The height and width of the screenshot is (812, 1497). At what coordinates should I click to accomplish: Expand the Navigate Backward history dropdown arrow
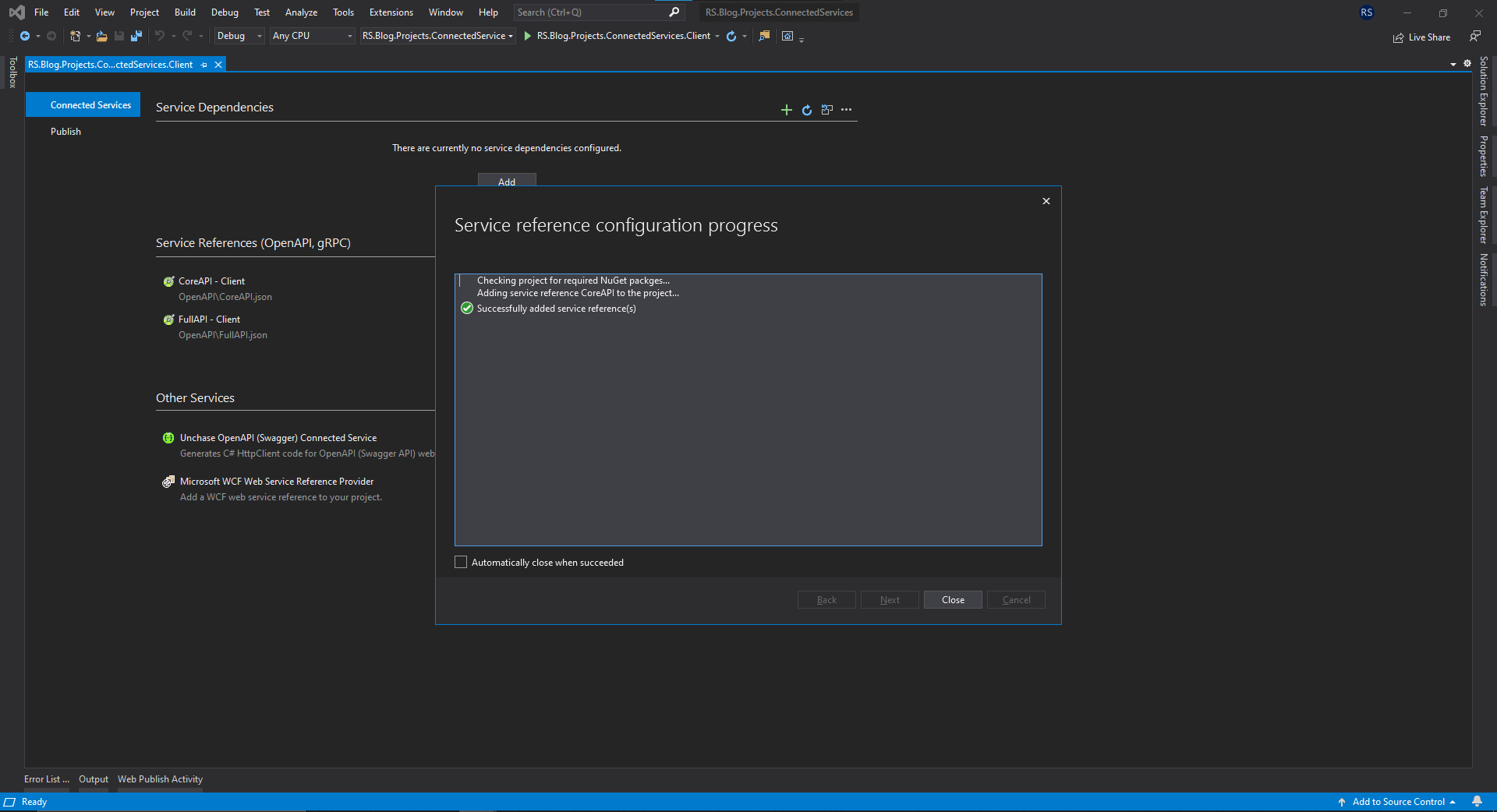[37, 36]
